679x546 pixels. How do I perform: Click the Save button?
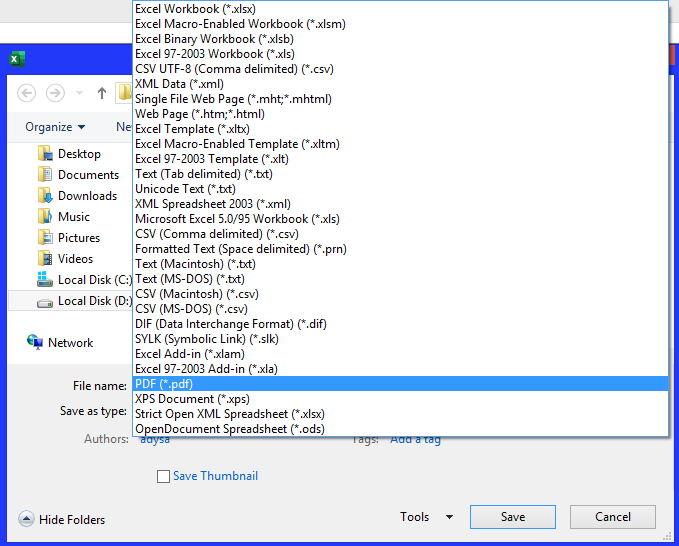[512, 517]
